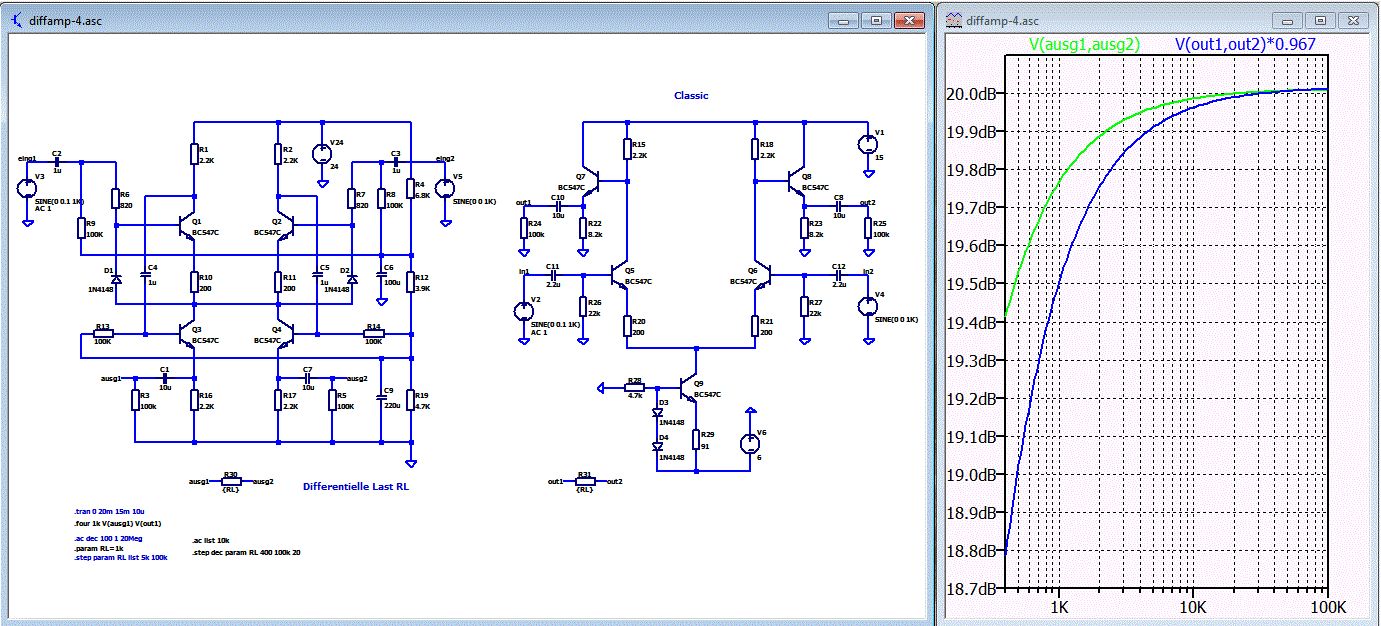Maximize the waveform plot window
This screenshot has height=626, width=1381.
1321,20
